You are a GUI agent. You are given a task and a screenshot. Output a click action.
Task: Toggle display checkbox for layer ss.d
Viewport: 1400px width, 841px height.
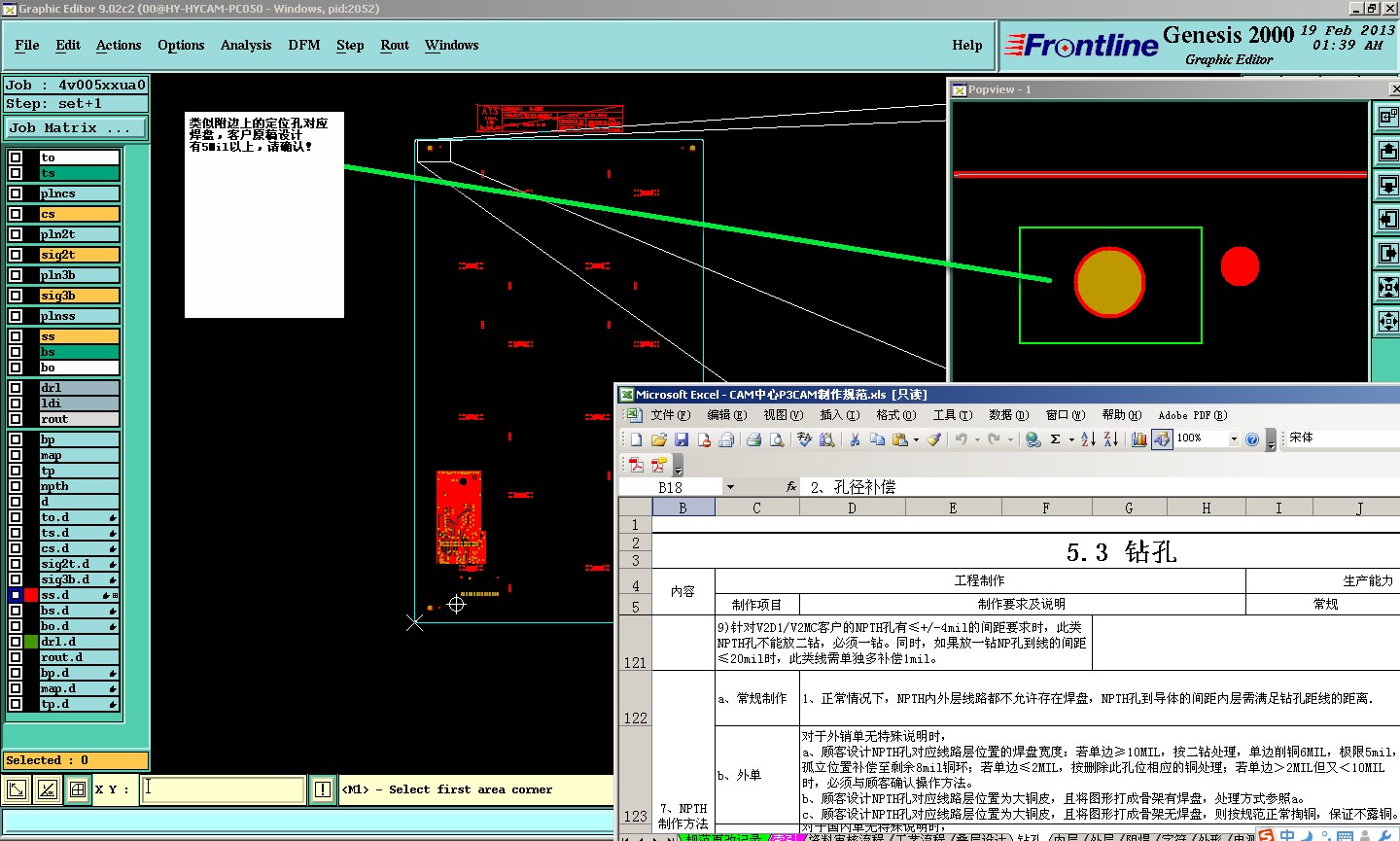[16, 595]
